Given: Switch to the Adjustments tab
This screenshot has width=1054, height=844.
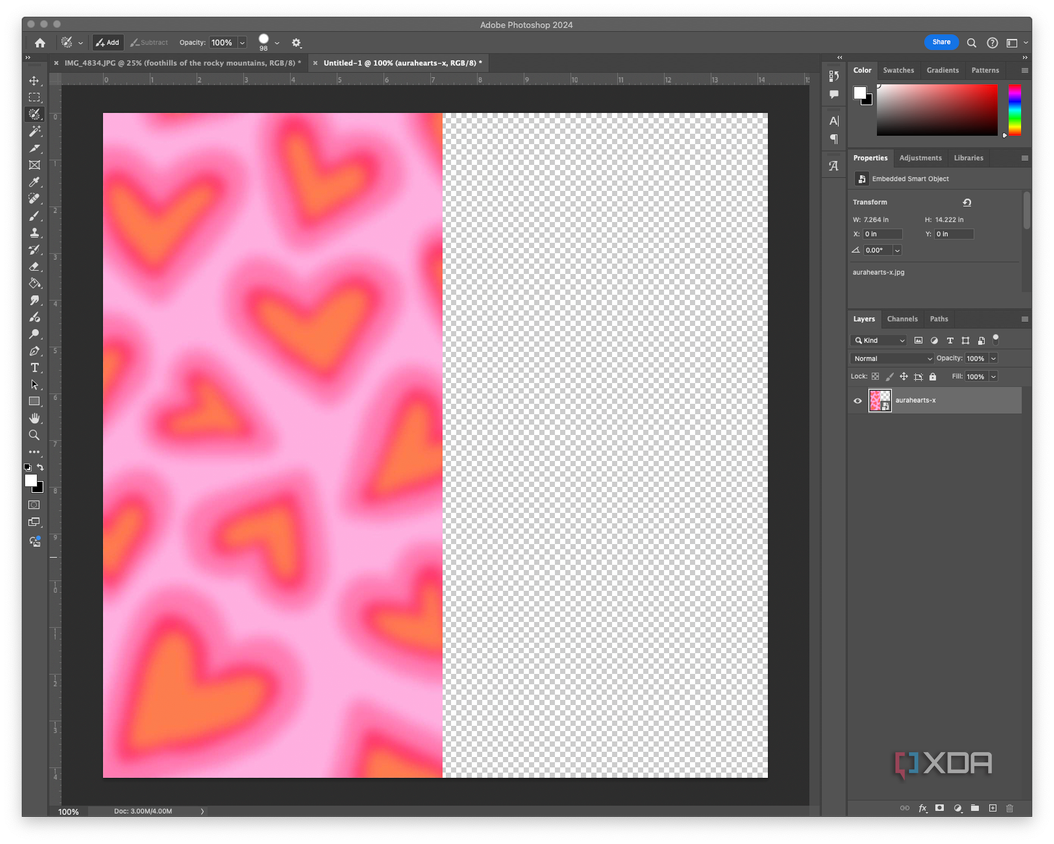Looking at the screenshot, I should click(920, 158).
